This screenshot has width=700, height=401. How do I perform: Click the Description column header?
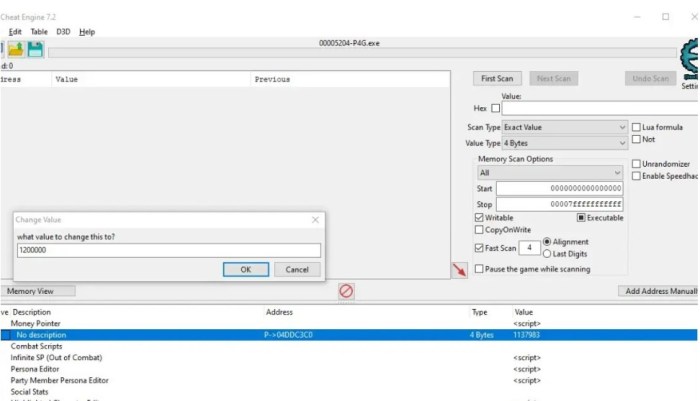(x=31, y=312)
